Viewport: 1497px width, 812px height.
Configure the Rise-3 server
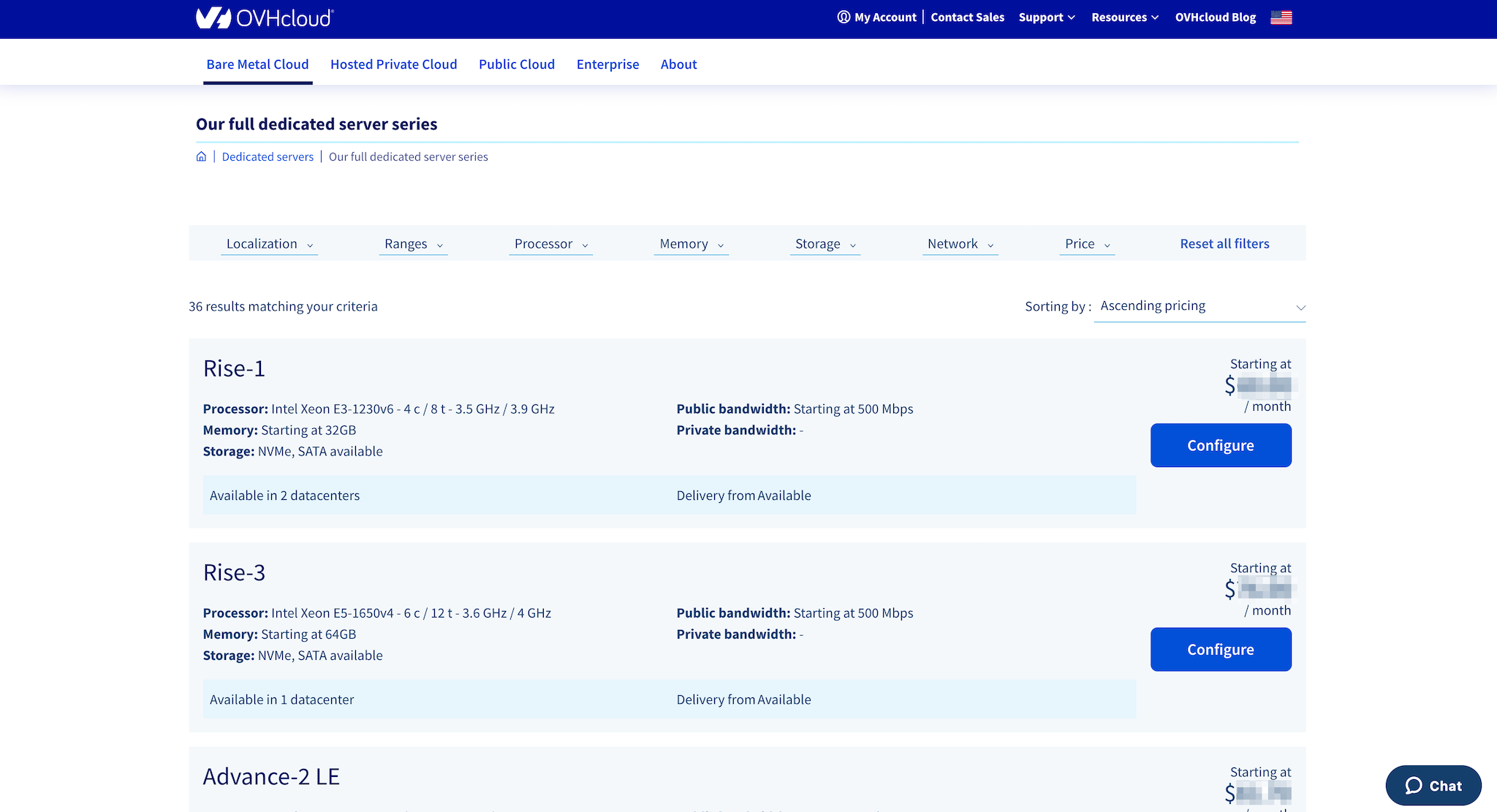point(1221,649)
